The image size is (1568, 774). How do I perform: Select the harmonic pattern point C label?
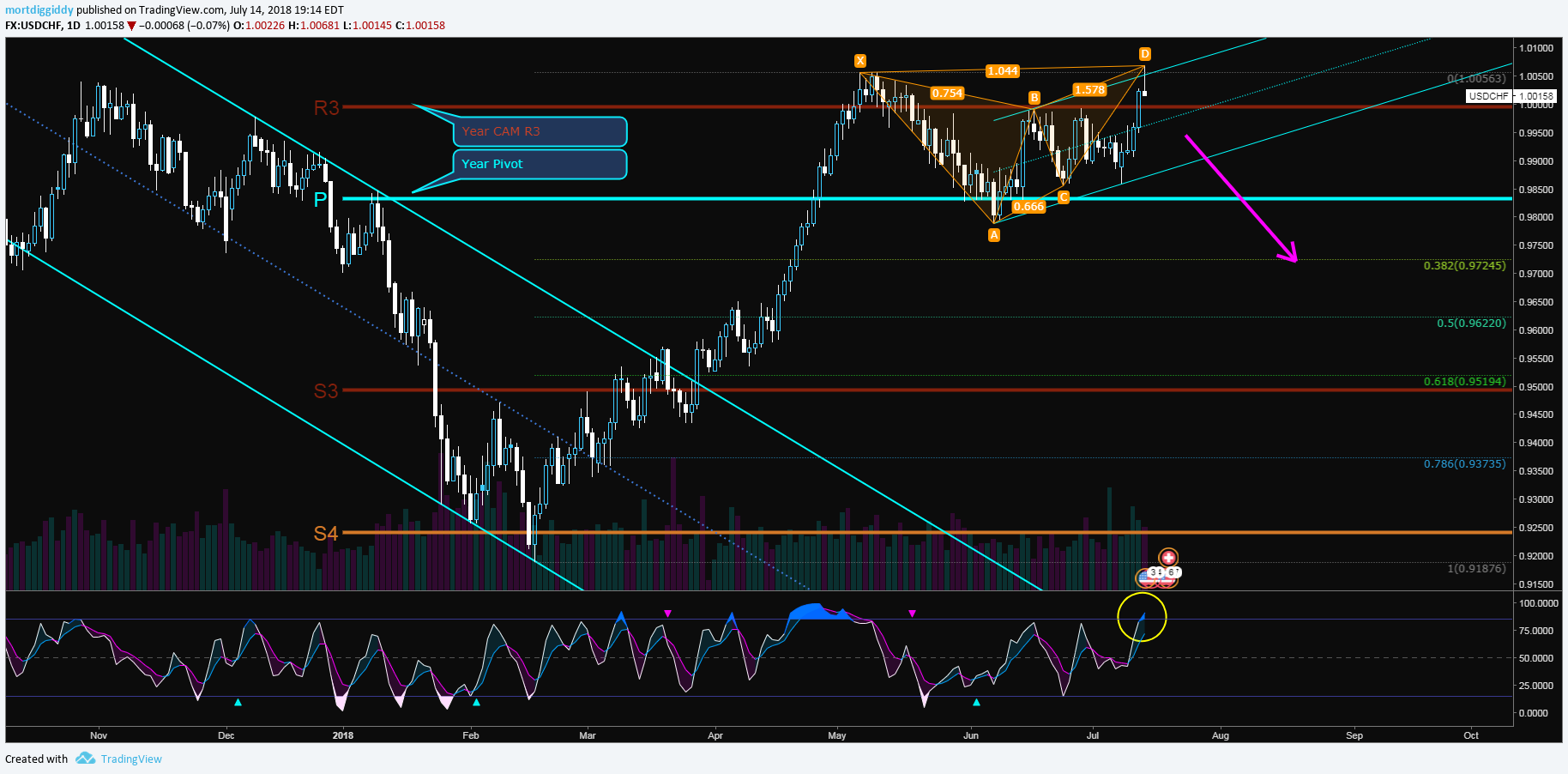1064,197
